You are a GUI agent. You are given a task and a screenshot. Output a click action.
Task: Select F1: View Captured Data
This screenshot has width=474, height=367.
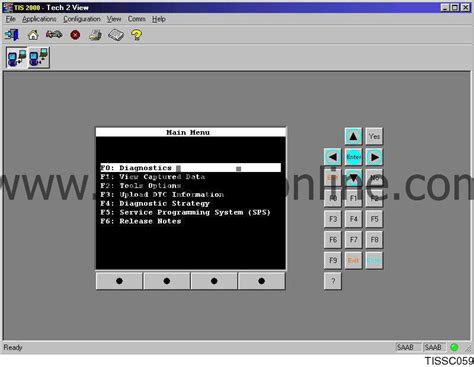(153, 177)
